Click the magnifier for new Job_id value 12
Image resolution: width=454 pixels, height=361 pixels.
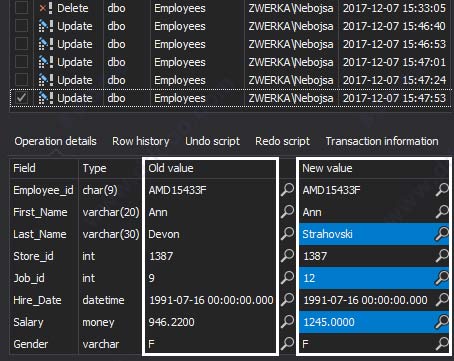click(x=442, y=278)
